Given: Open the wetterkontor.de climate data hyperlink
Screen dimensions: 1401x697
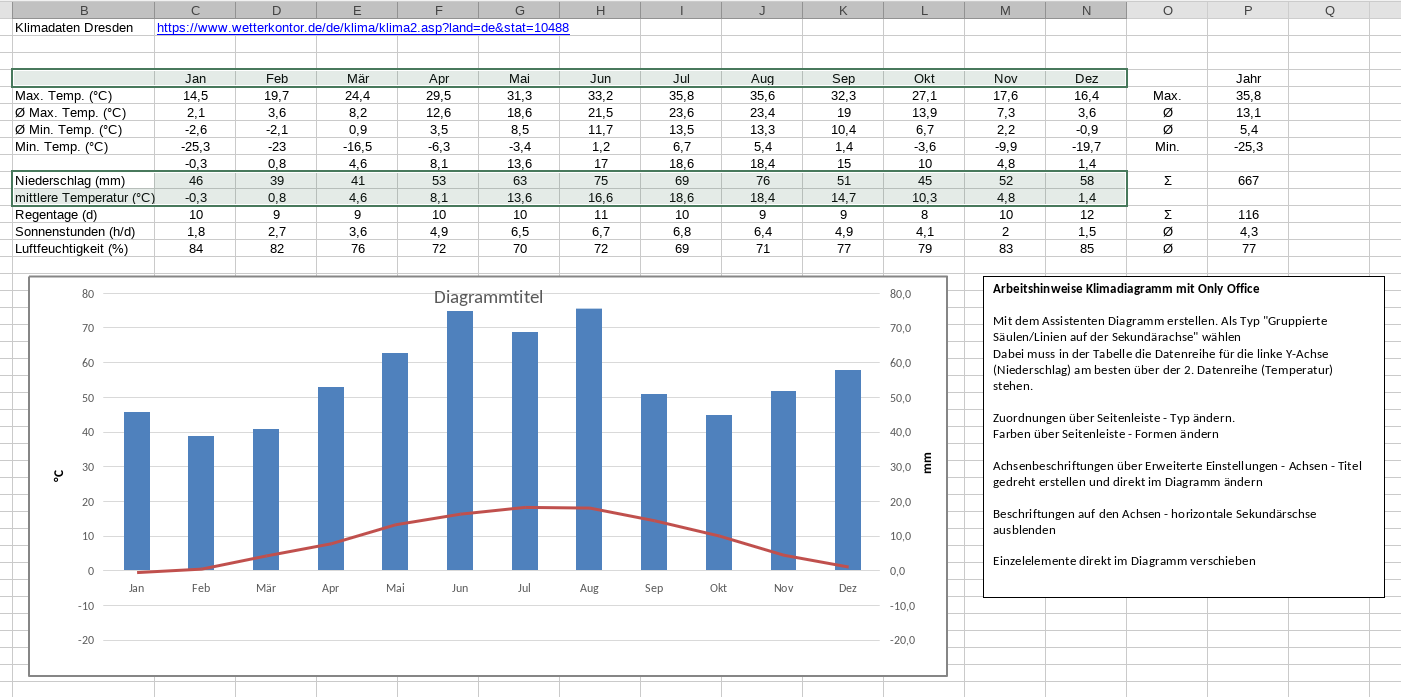Looking at the screenshot, I should point(362,28).
